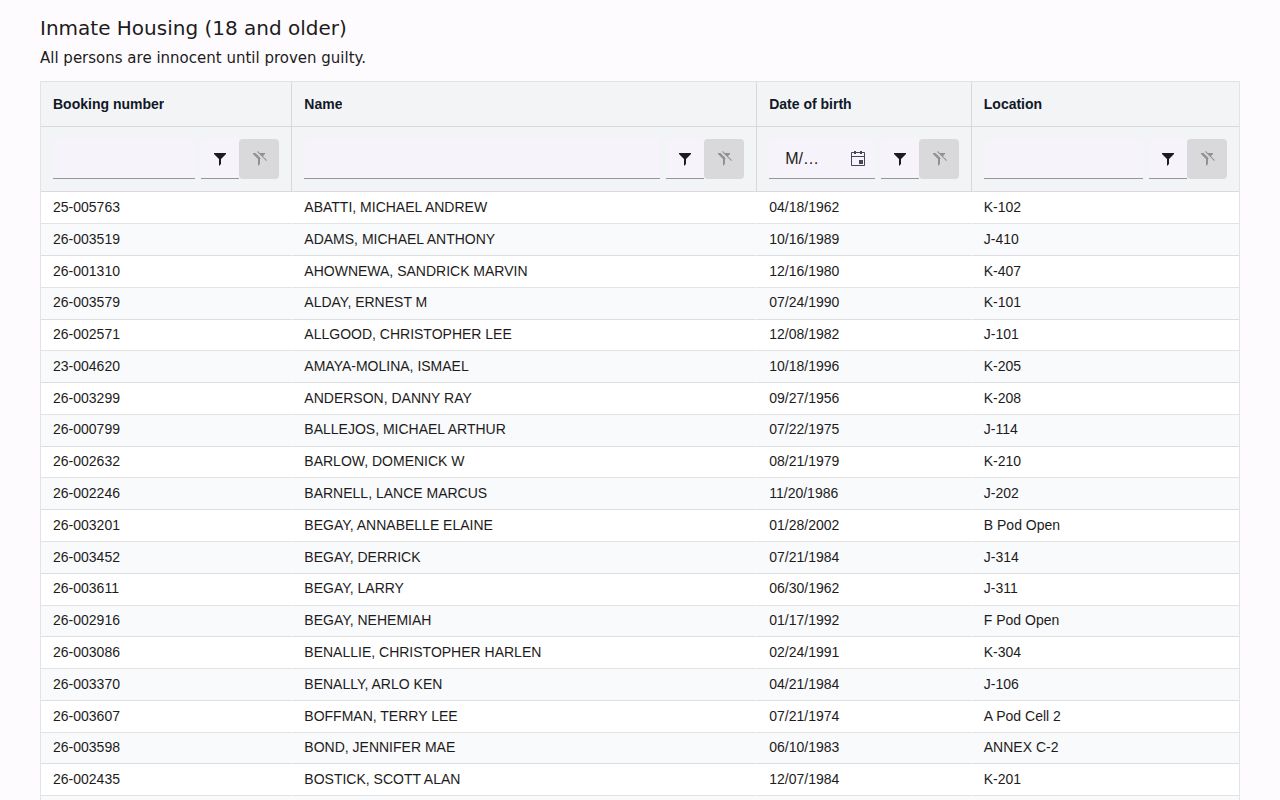Screen dimensions: 1280x800
Task: Click the name AHOWNEWA, SANDRICK MARVIN
Action: coord(416,271)
